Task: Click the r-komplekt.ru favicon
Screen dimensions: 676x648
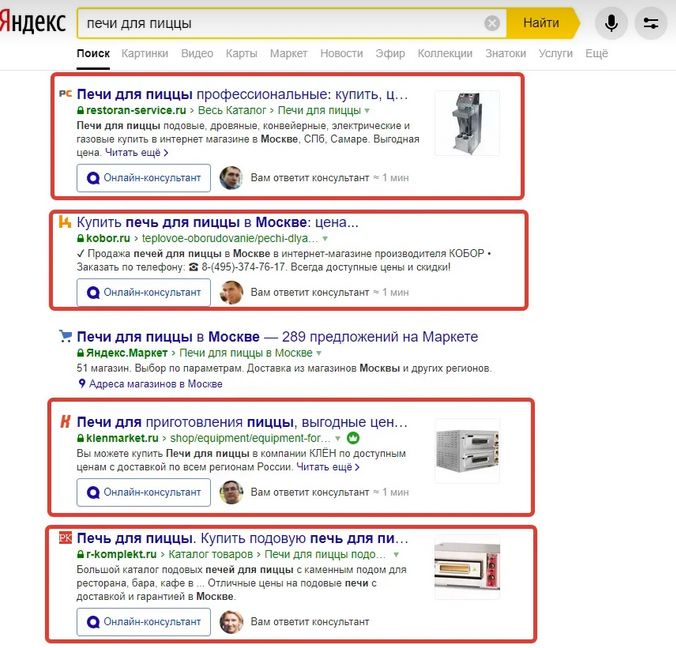Action: click(65, 537)
